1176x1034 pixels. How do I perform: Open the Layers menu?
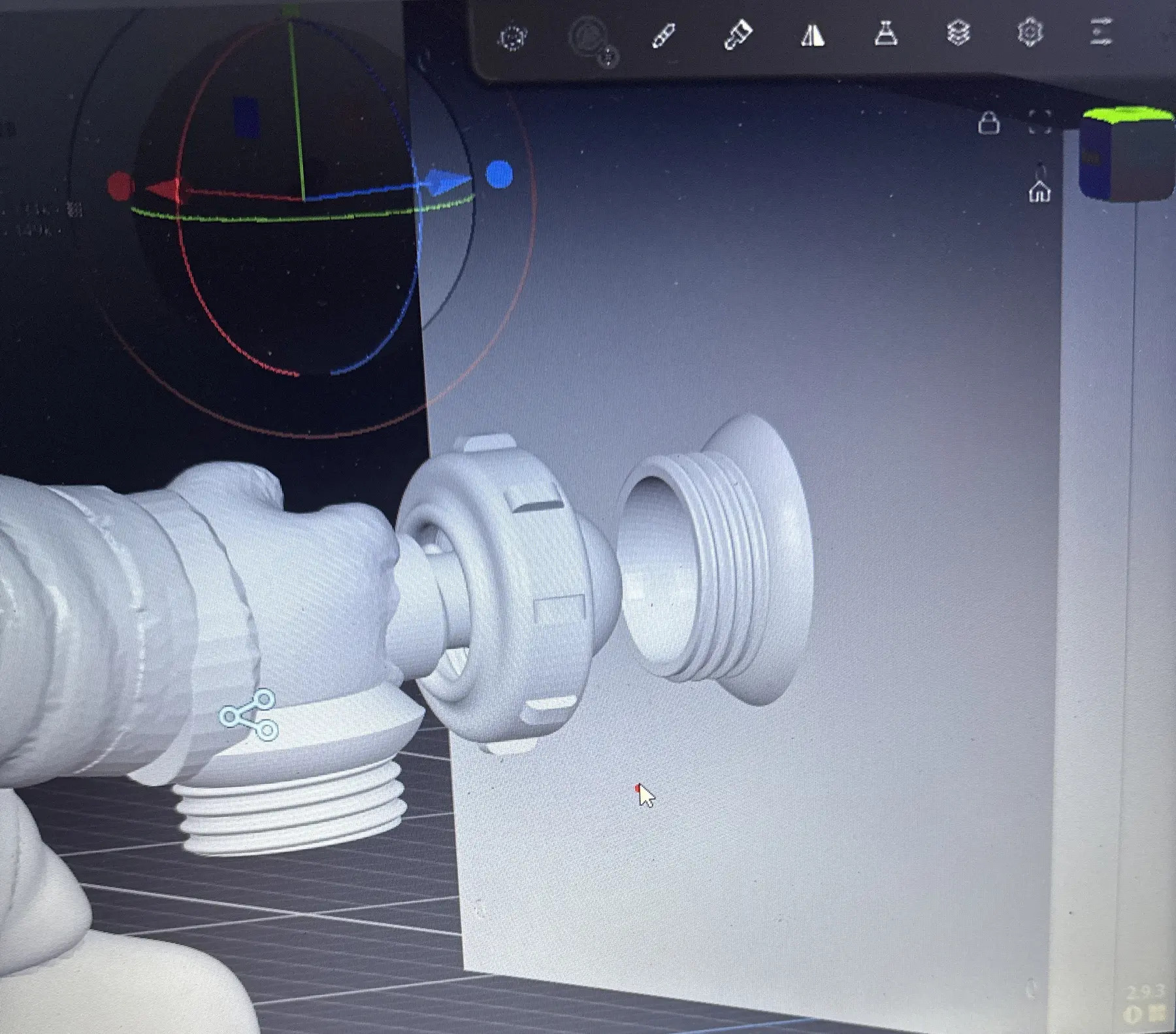958,32
